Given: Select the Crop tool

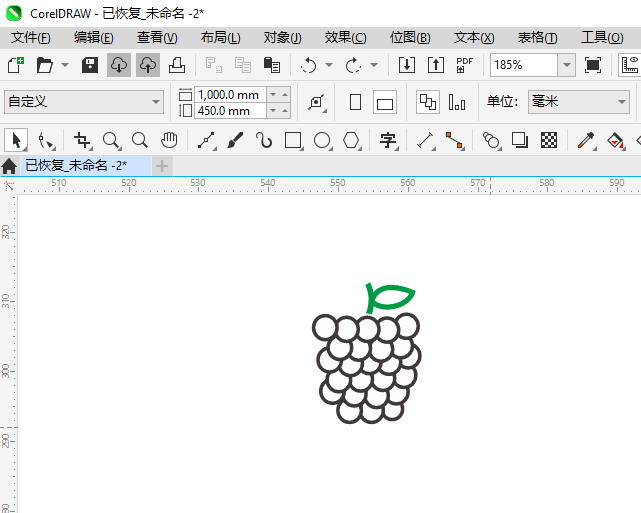Looking at the screenshot, I should (x=82, y=140).
